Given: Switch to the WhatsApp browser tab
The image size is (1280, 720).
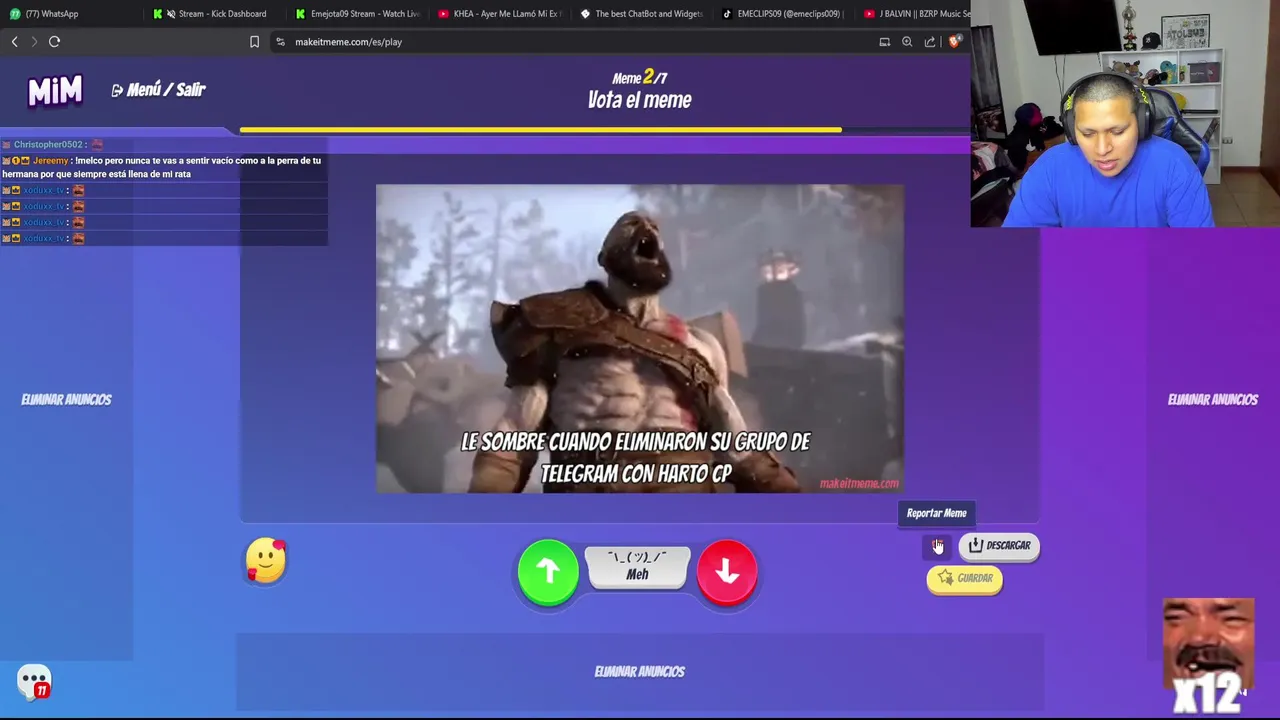Looking at the screenshot, I should (70, 14).
